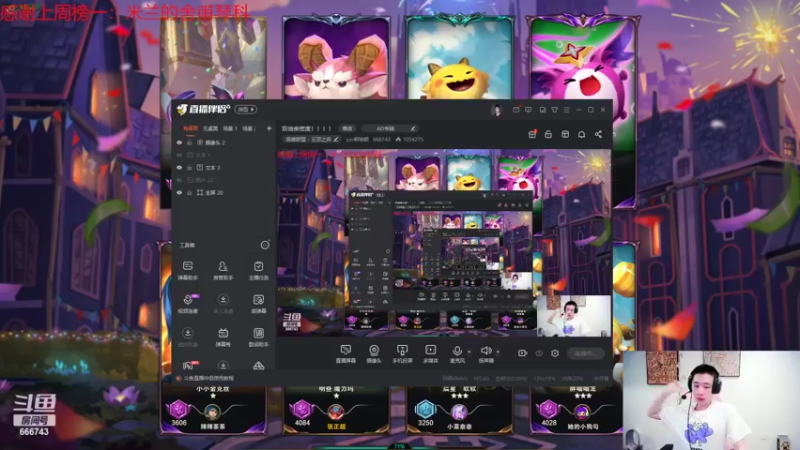Click the start streaming button at bottom right
The height and width of the screenshot is (450, 800).
click(586, 353)
